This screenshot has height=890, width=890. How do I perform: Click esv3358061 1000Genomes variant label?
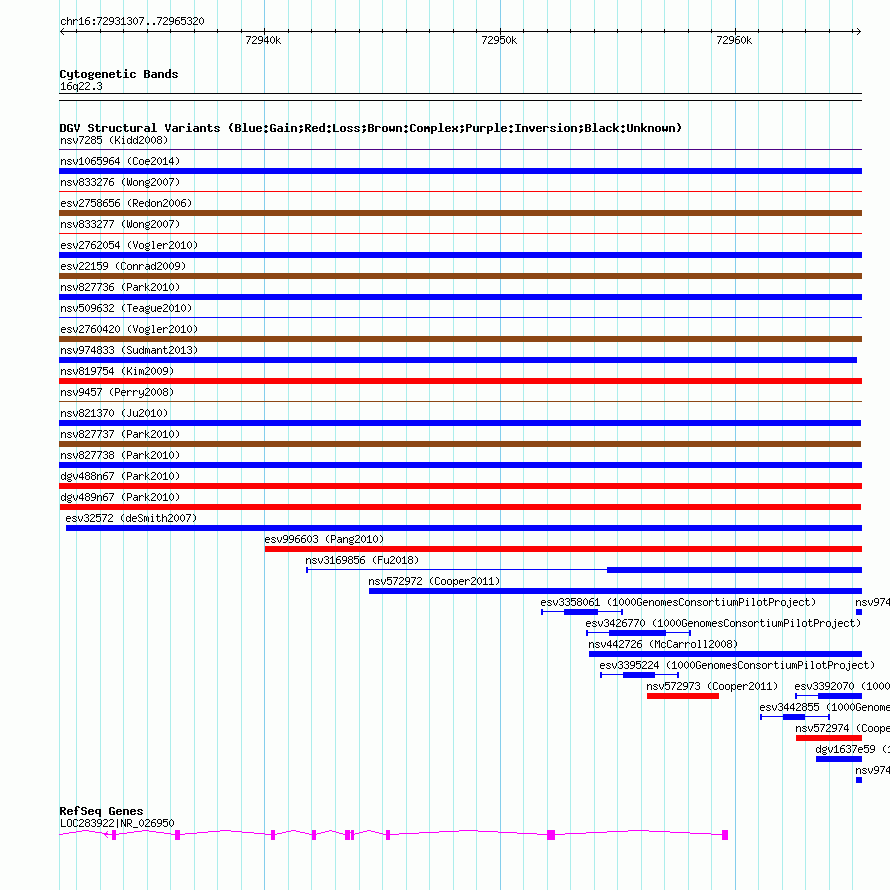click(x=678, y=602)
